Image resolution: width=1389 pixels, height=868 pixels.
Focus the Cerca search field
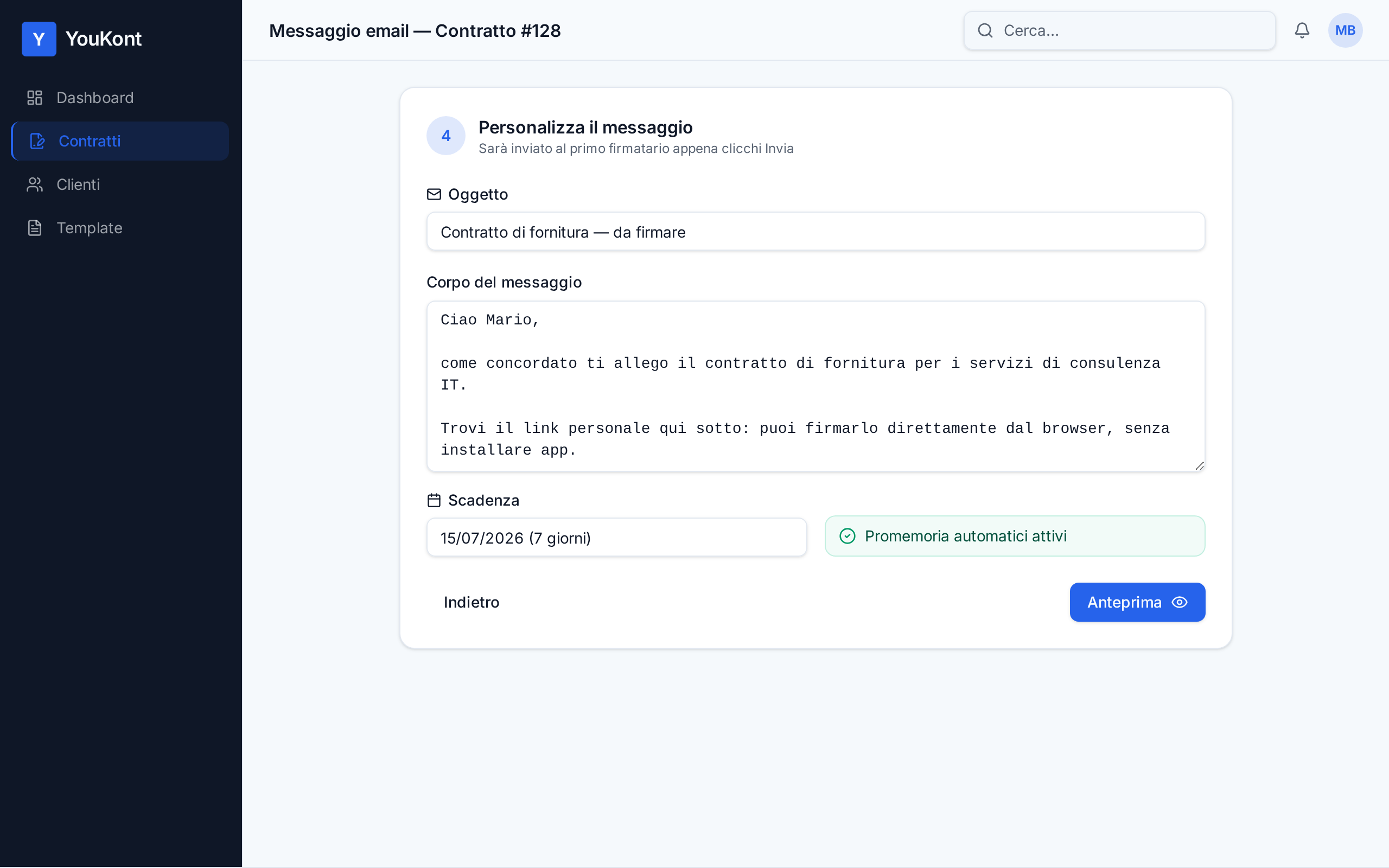coord(1119,30)
